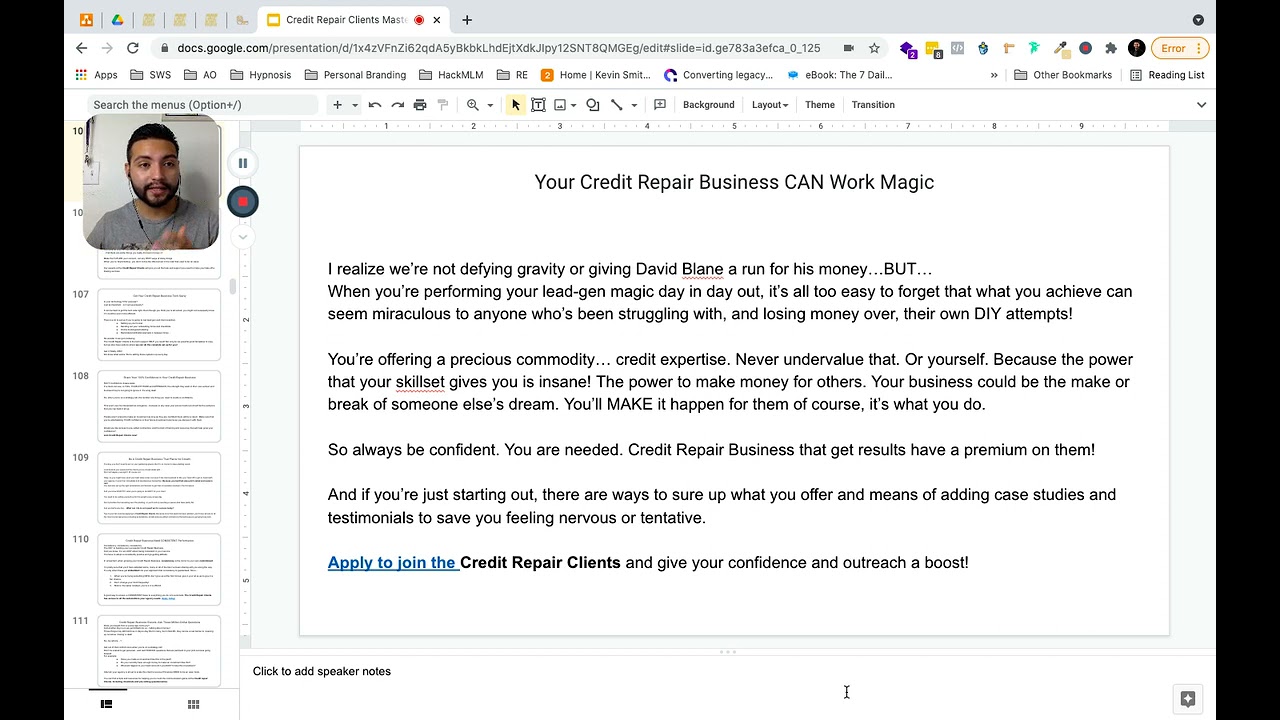This screenshot has height=720, width=1280.
Task: Select slide 108 thumbnail
Action: [159, 406]
